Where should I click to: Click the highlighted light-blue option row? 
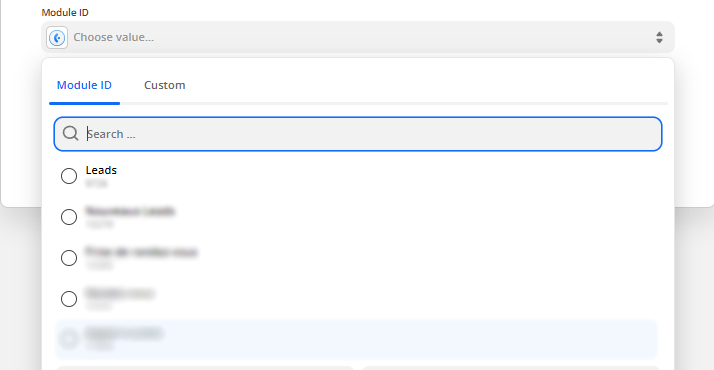tap(357, 340)
